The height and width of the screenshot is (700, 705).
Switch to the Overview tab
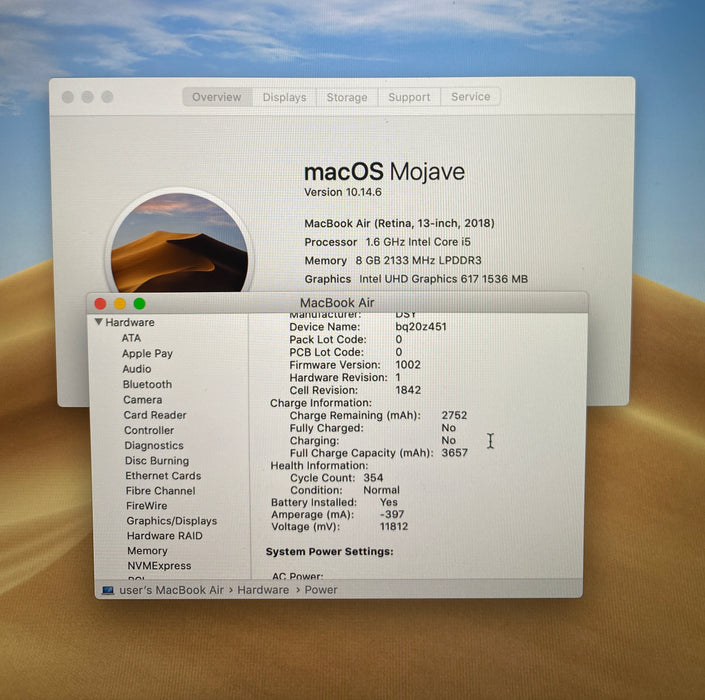coord(217,97)
